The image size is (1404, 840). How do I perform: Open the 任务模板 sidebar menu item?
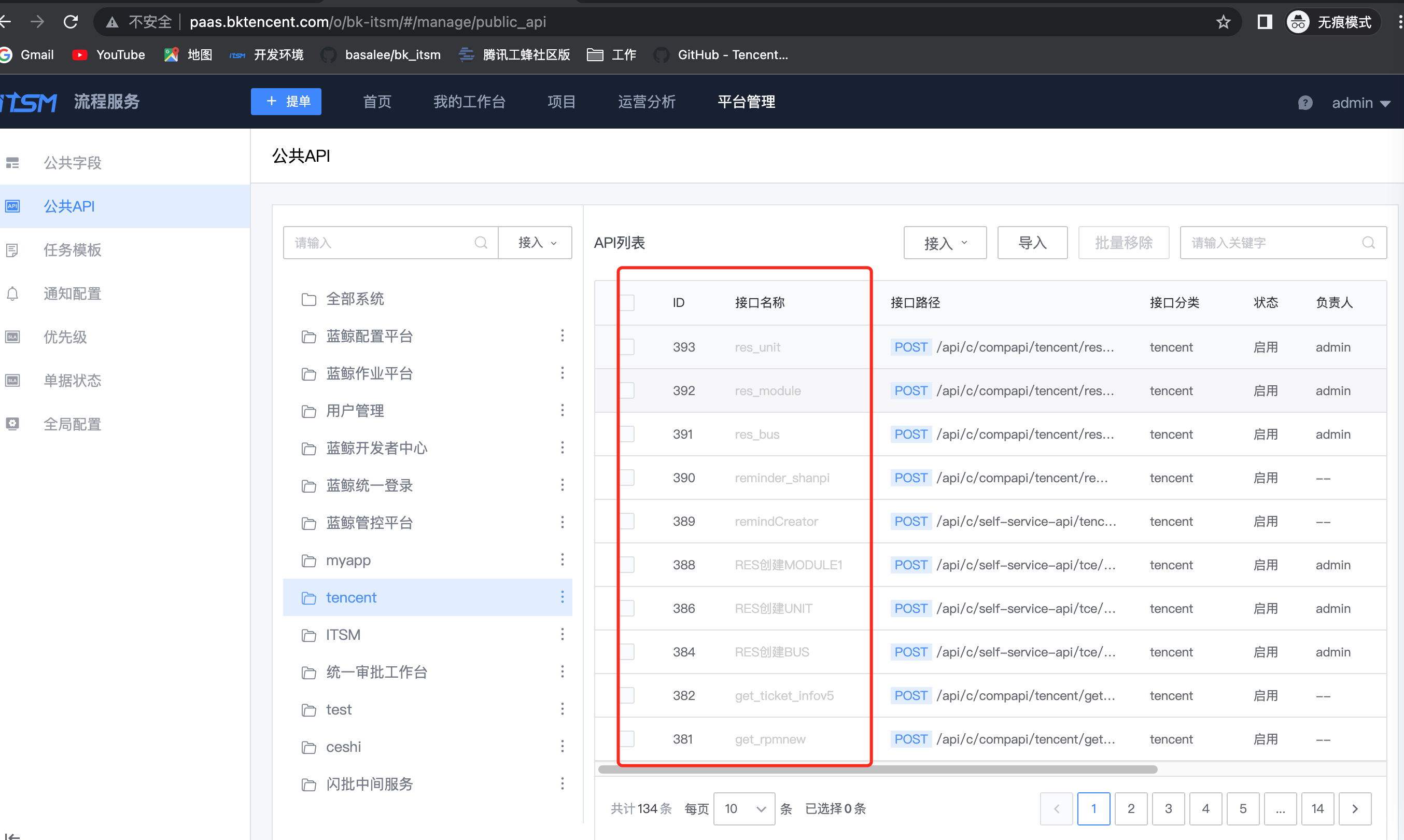125,249
